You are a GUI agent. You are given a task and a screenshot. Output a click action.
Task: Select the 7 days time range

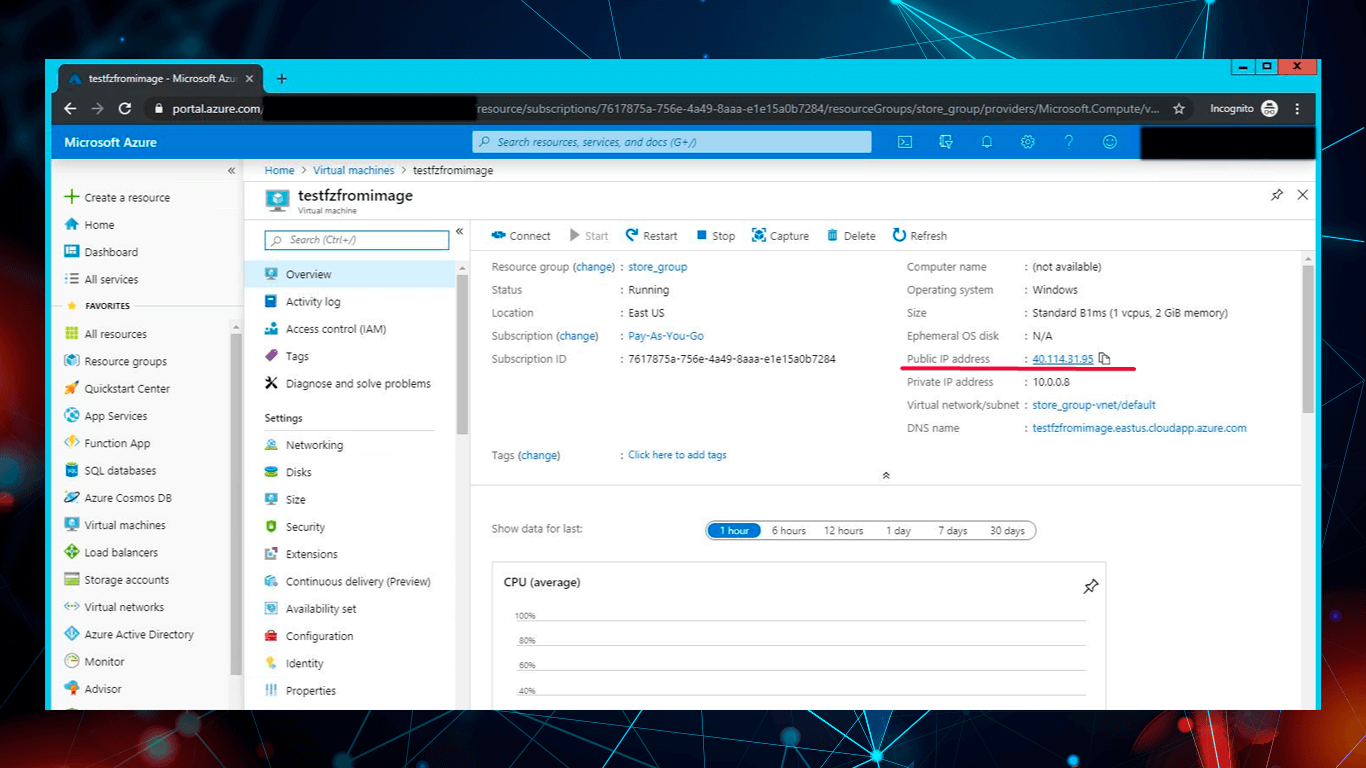click(x=952, y=530)
